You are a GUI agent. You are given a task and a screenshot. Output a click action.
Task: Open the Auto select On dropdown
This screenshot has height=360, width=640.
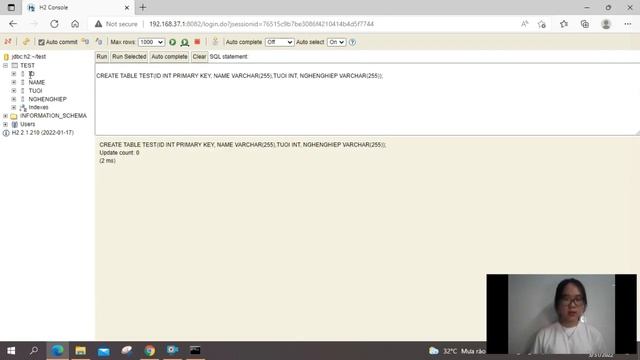[336, 42]
